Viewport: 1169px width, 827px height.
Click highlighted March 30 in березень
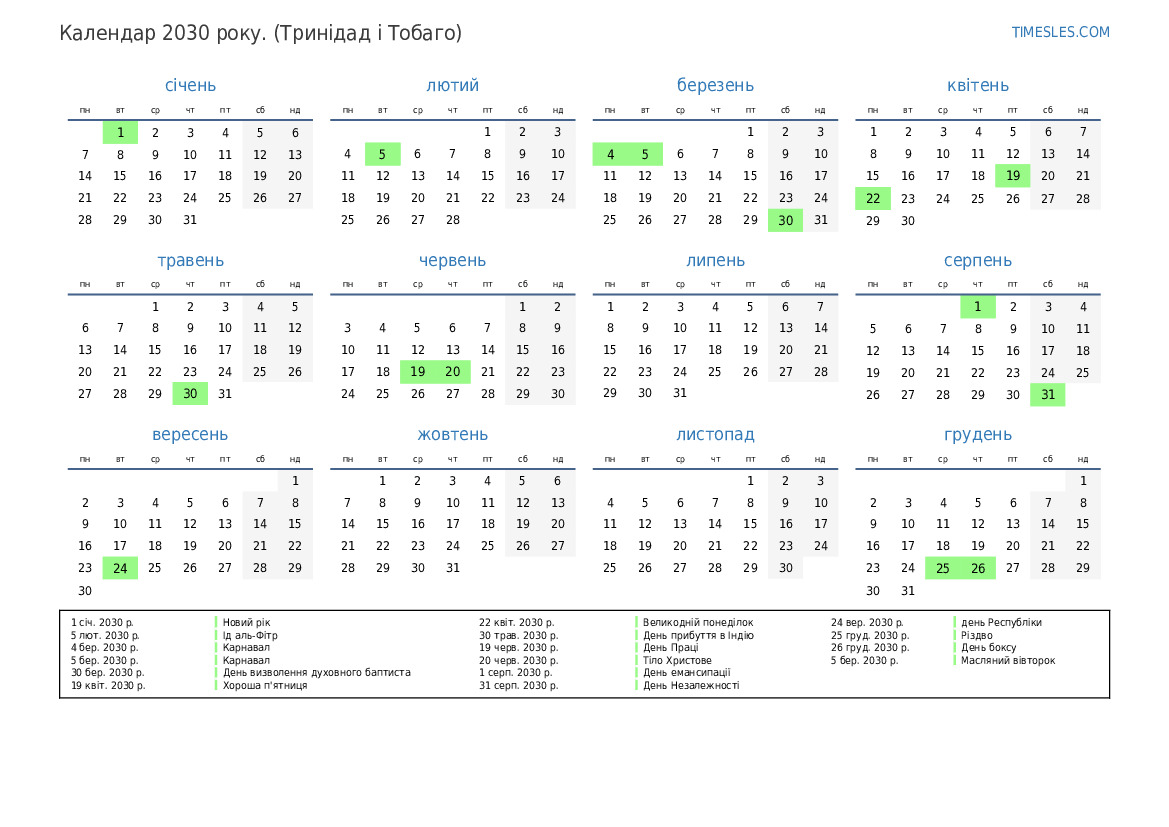click(785, 220)
